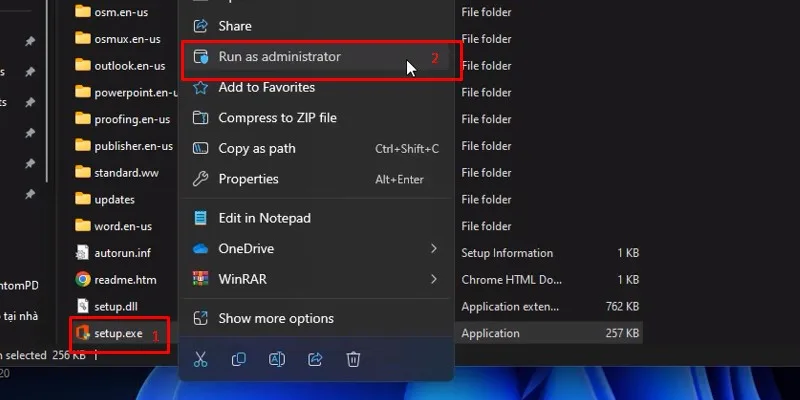This screenshot has height=400, width=800.
Task: Select Show more options
Action: 316,318
